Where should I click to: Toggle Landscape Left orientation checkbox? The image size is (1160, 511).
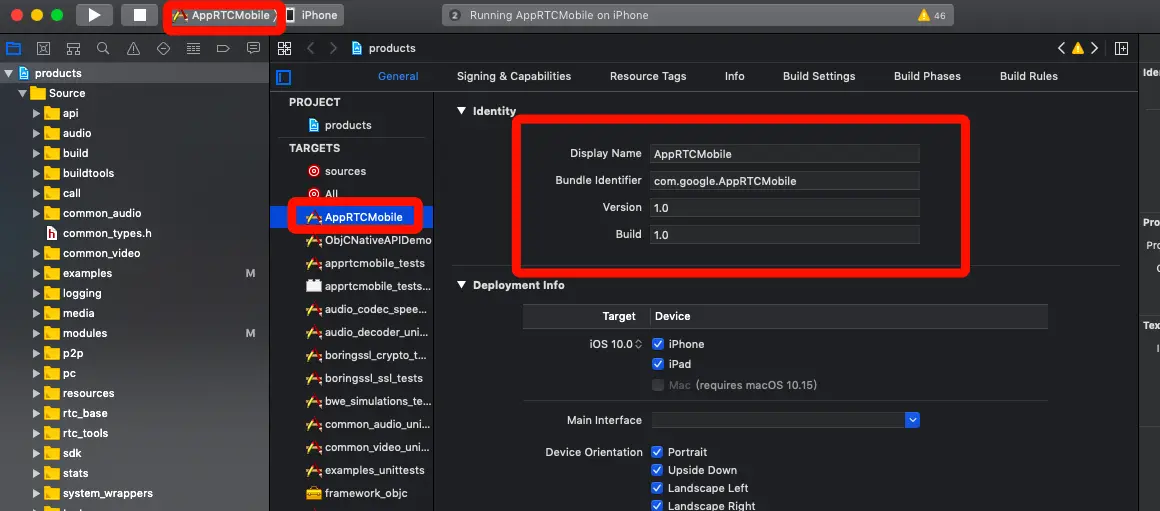(657, 488)
